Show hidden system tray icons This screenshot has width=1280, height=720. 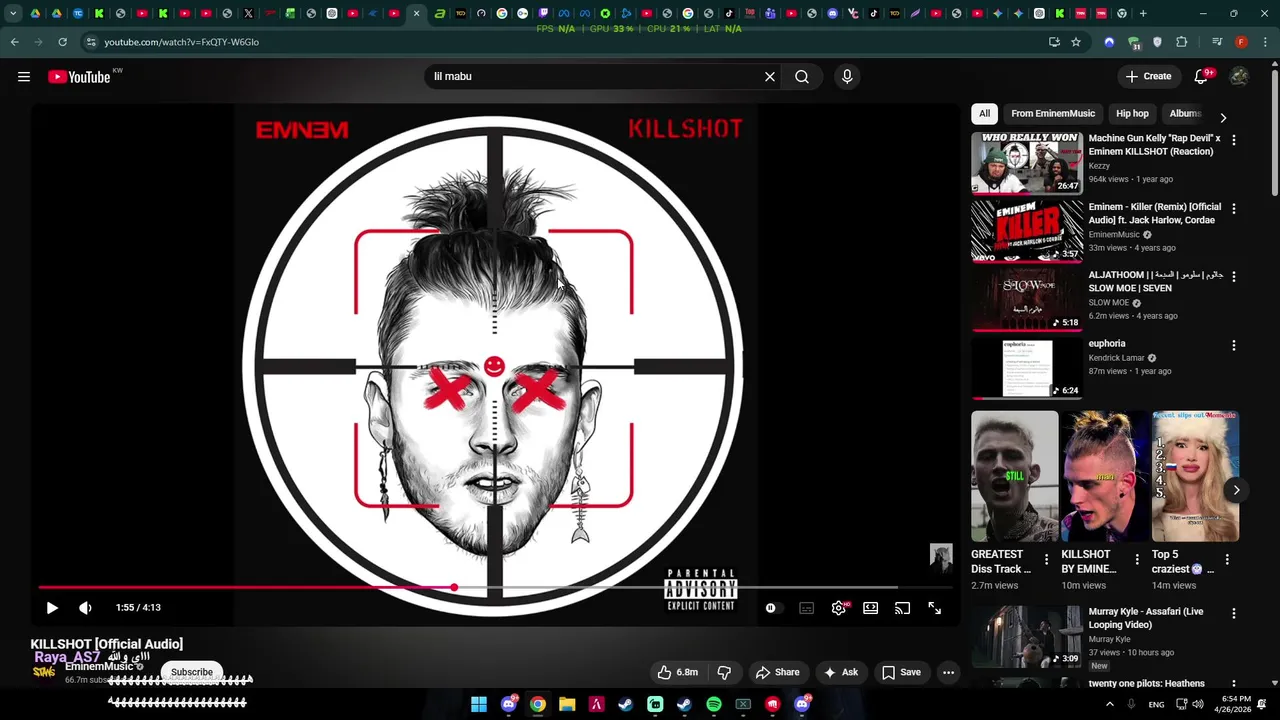1109,704
